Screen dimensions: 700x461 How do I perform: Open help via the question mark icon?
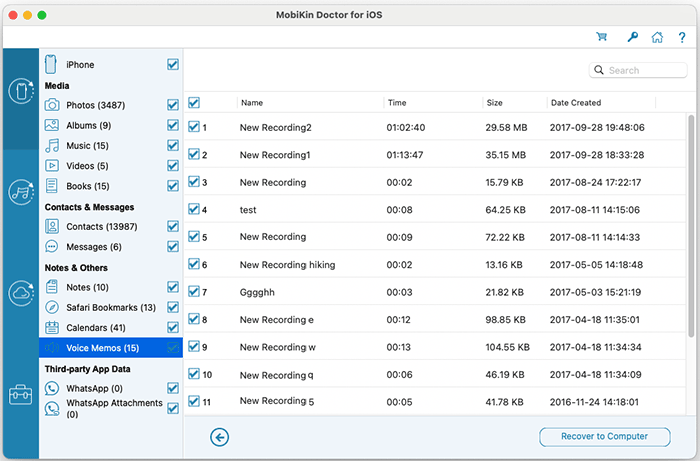tap(682, 37)
